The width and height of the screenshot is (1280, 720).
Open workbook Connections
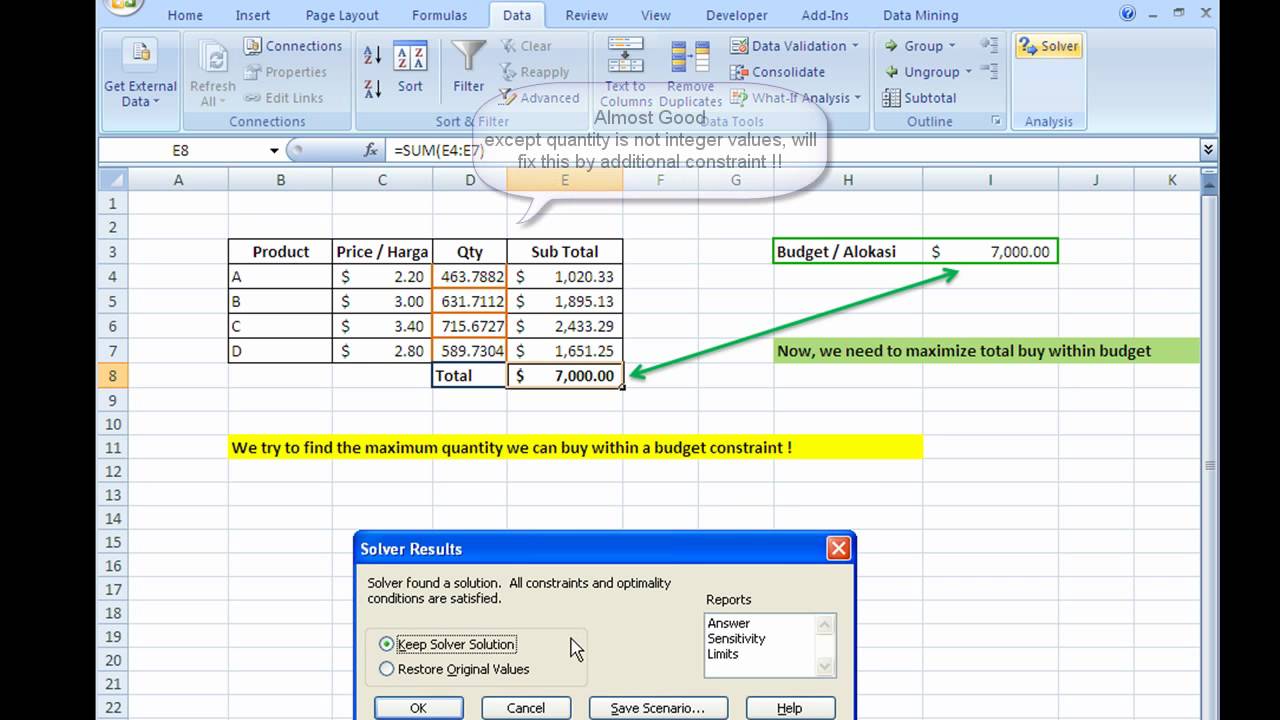292,46
